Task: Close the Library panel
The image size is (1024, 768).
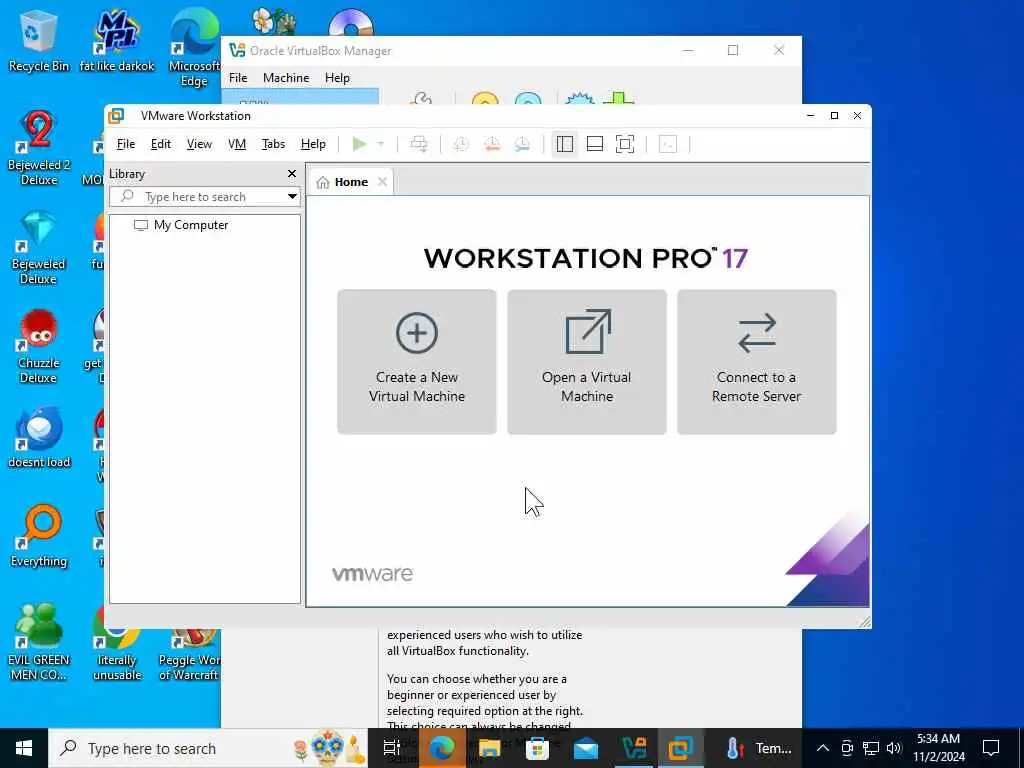Action: tap(292, 174)
